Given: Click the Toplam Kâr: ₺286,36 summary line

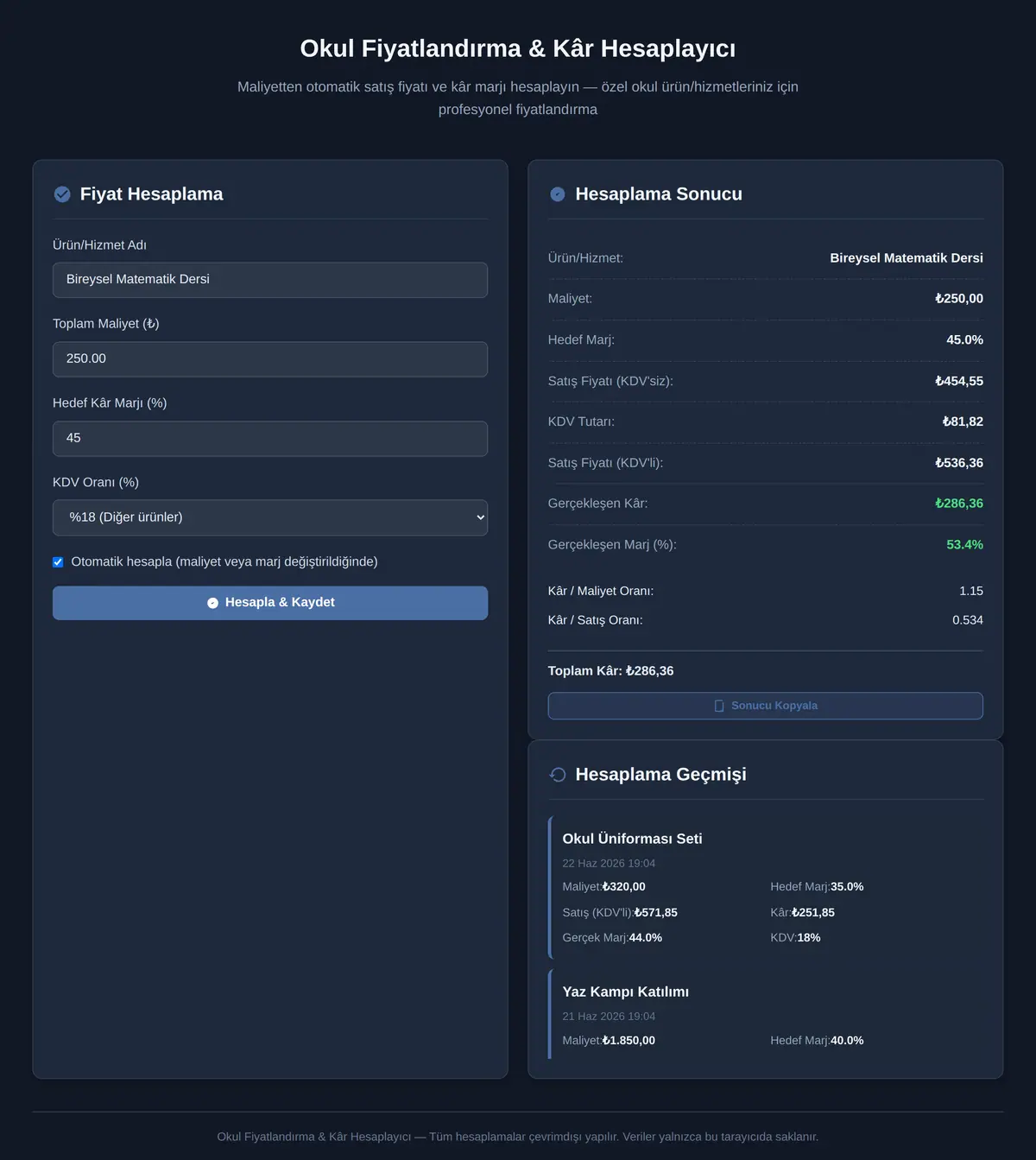Looking at the screenshot, I should pos(610,671).
